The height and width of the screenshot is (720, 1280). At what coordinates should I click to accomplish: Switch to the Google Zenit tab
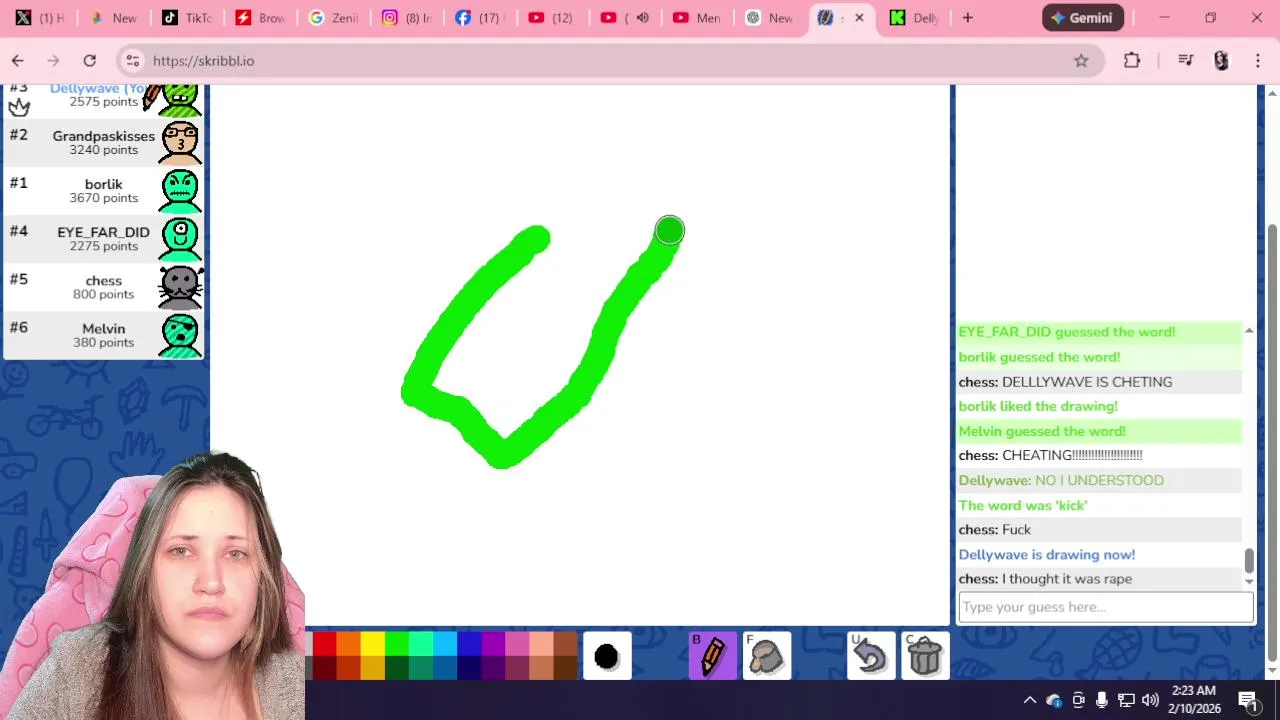pos(332,18)
